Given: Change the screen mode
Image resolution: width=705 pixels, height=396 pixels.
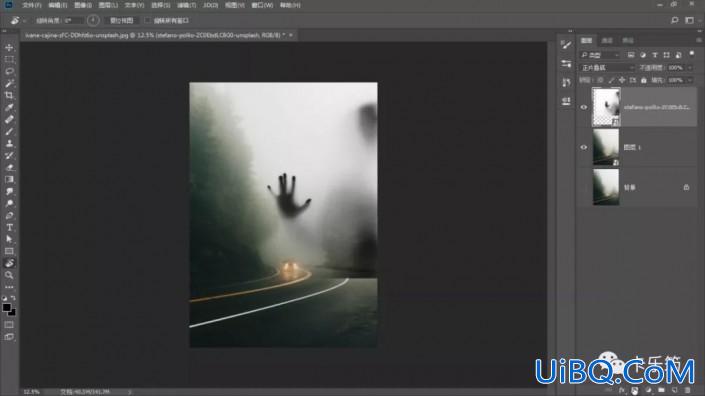Looking at the screenshot, I should 9,337.
